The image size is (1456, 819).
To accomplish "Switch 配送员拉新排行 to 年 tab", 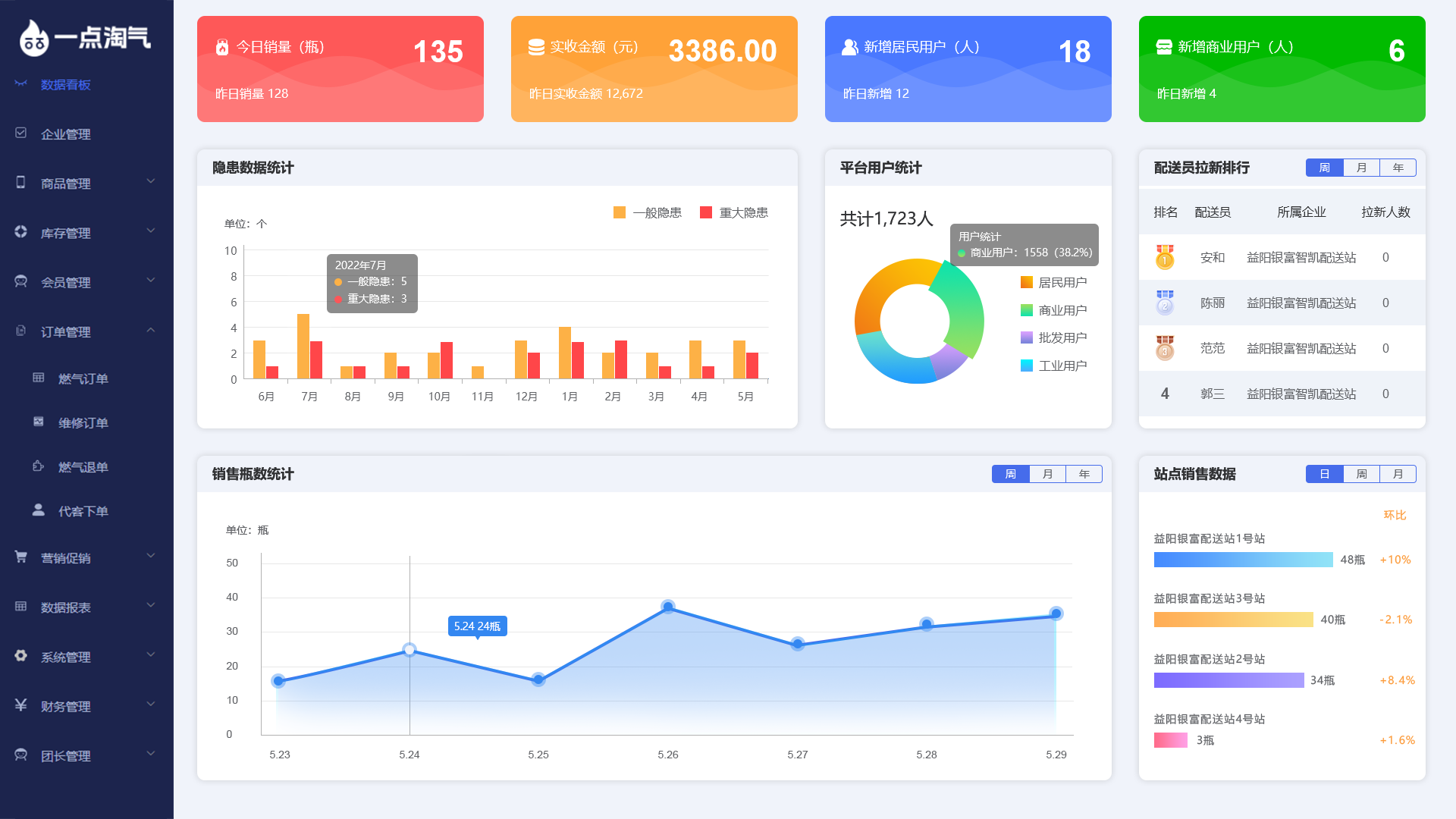I will click(1398, 168).
